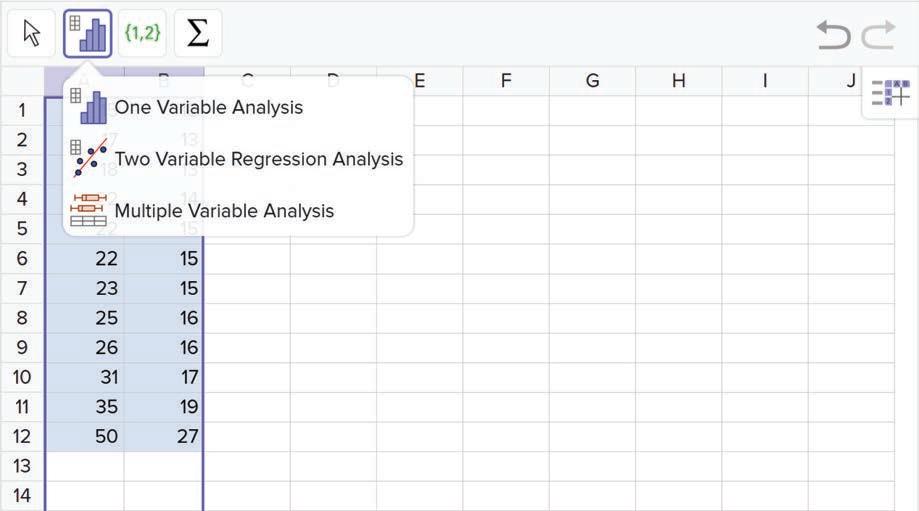Select the List {1,2} tool

[142, 34]
